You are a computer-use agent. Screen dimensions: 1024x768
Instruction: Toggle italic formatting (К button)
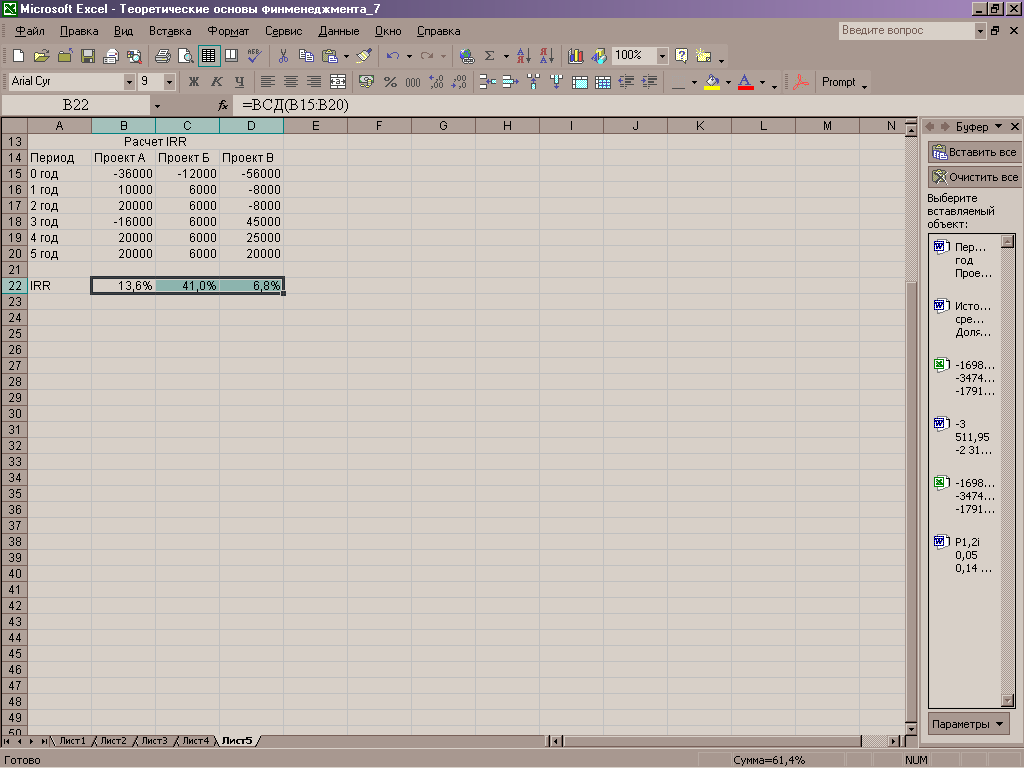pos(216,82)
